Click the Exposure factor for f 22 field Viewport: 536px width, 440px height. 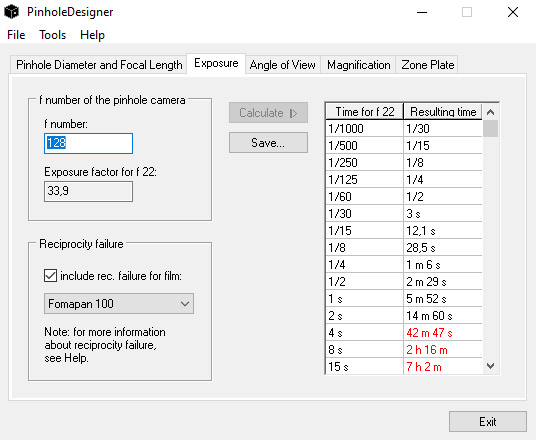pyautogui.click(x=88, y=191)
